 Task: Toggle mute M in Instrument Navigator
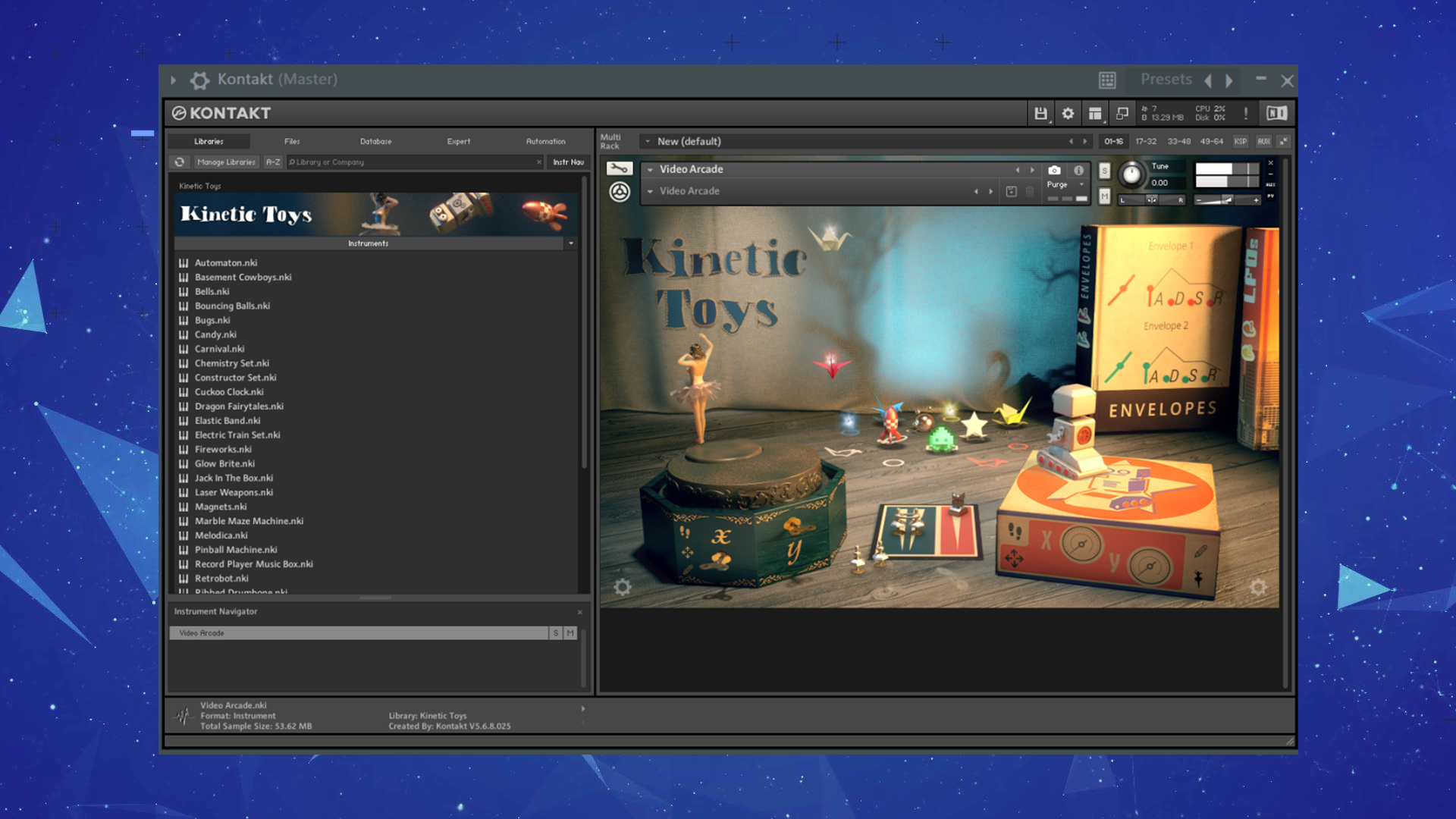570,632
